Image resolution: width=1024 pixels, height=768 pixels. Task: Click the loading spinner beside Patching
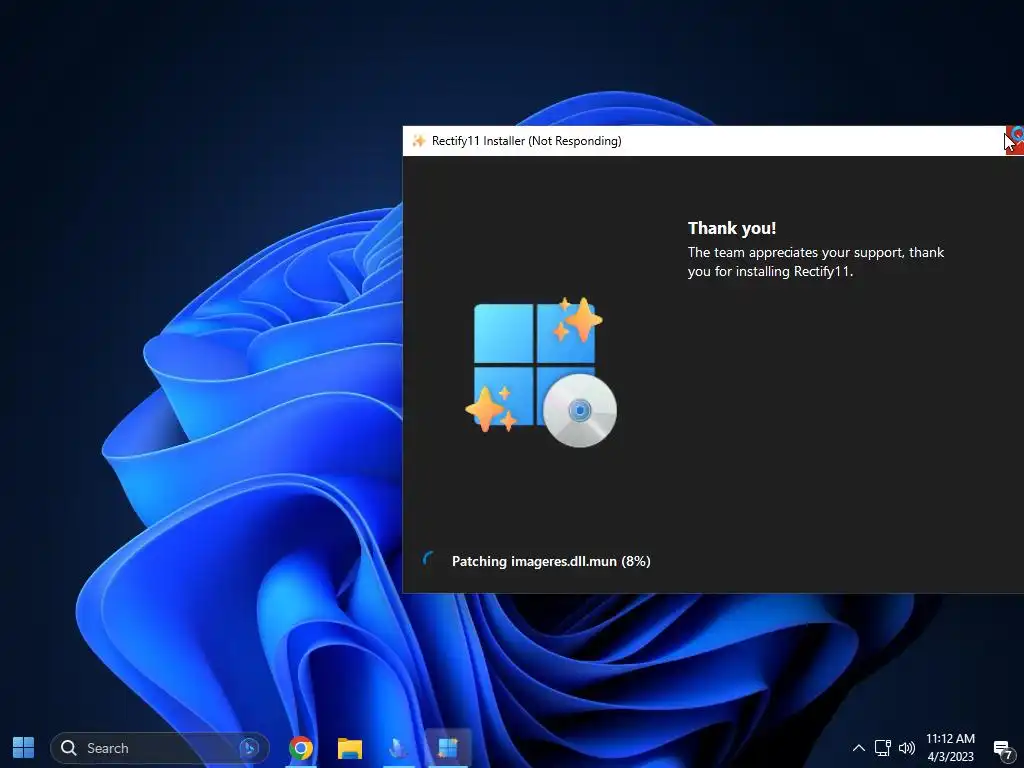pos(428,560)
